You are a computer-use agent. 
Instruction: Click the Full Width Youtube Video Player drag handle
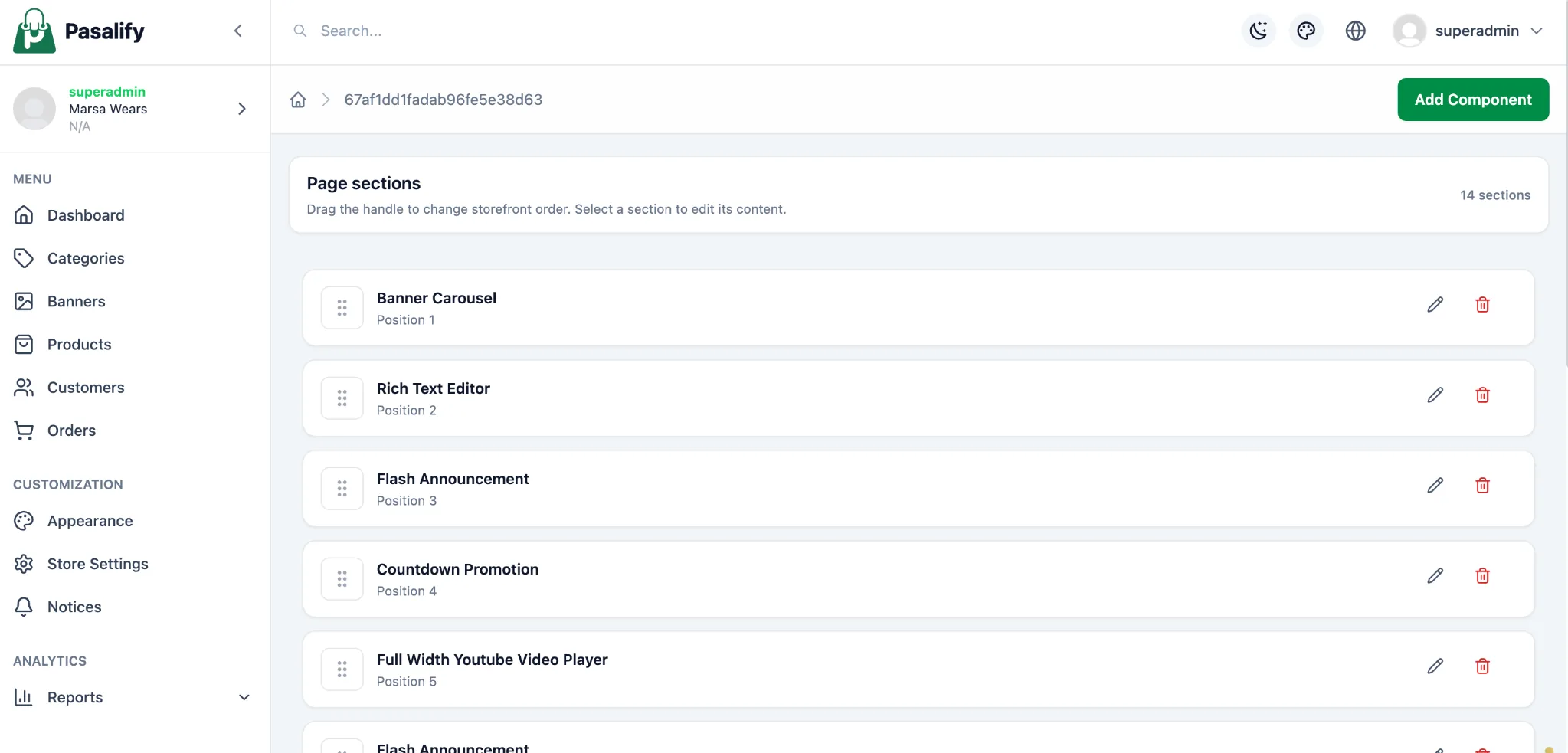pos(342,670)
